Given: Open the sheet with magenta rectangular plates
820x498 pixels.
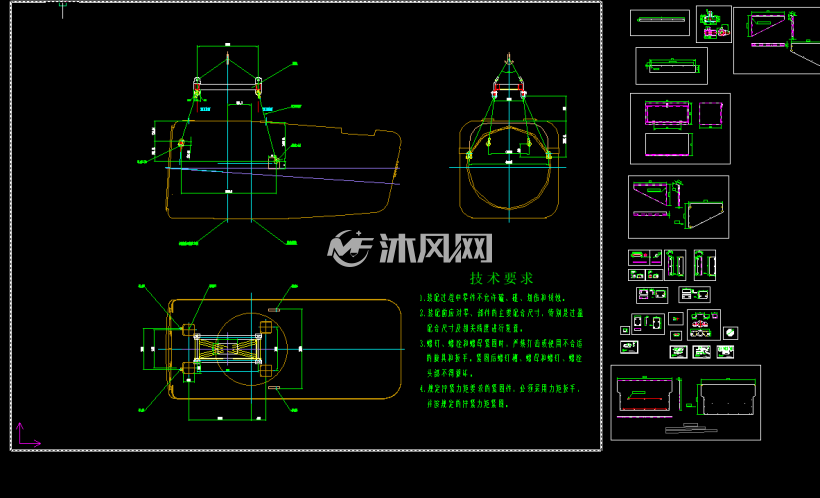Looking at the screenshot, I should tap(680, 129).
